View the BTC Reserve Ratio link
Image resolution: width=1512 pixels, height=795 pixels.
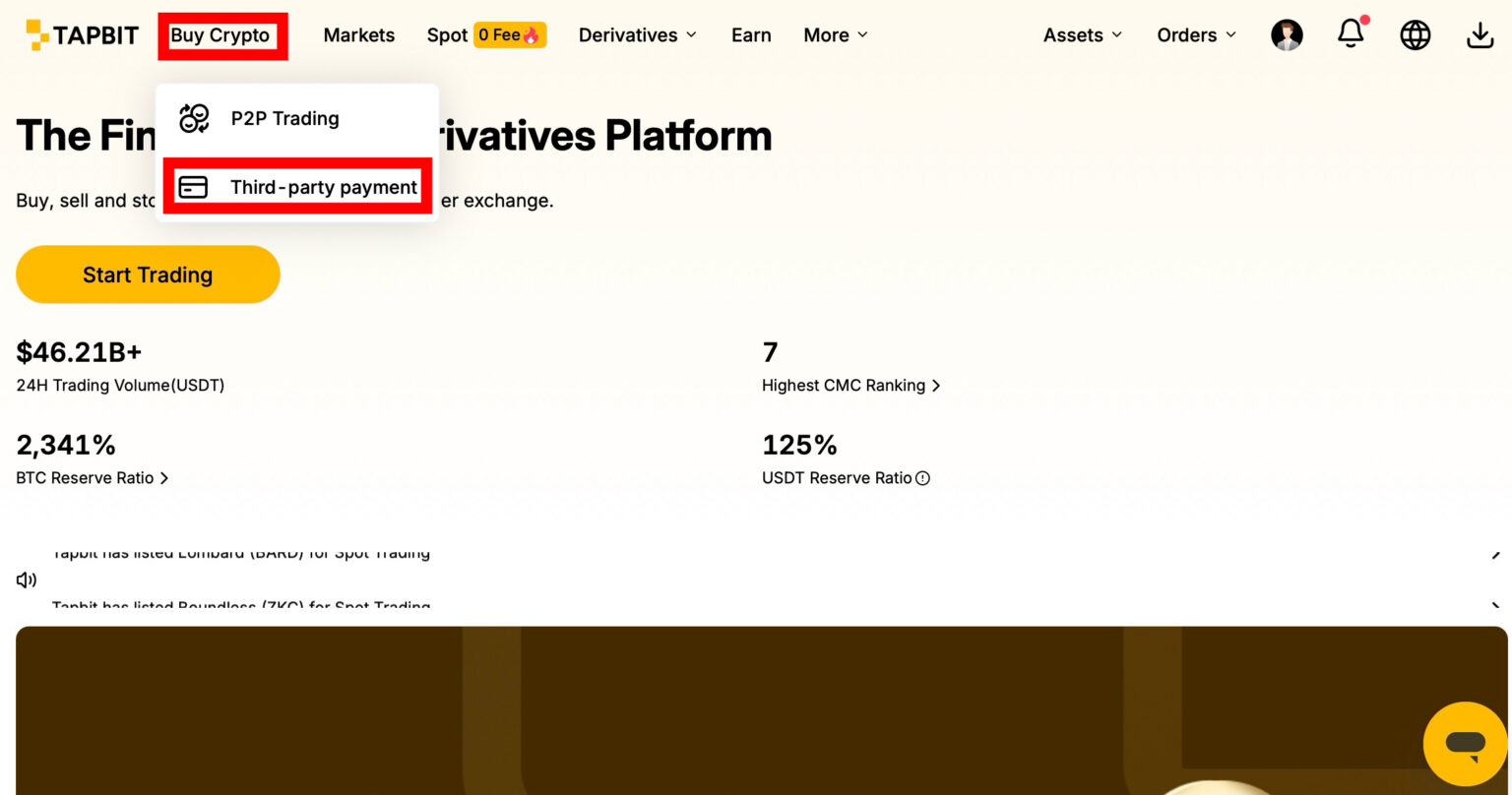93,478
